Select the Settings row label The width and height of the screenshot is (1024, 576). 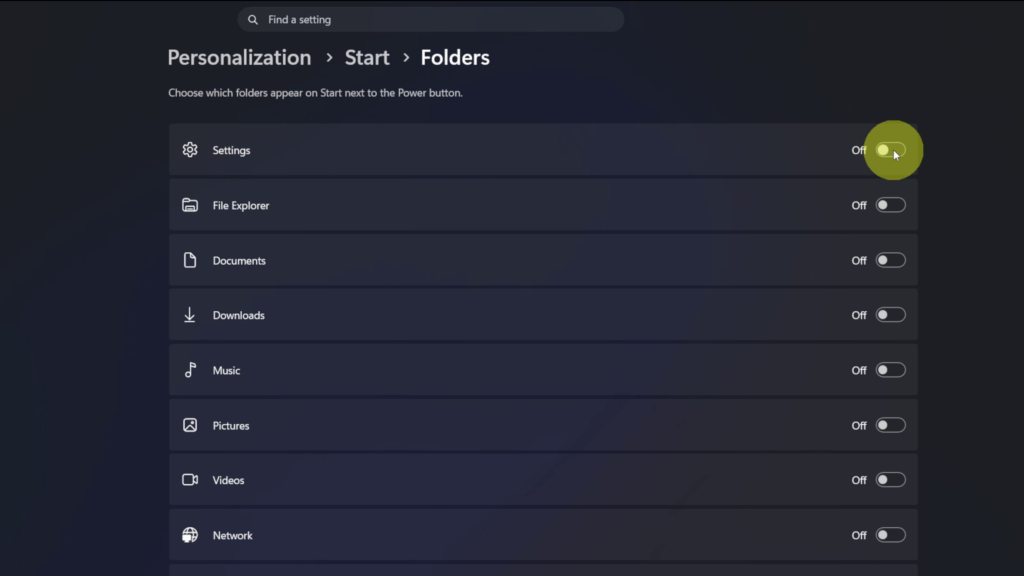pos(231,150)
